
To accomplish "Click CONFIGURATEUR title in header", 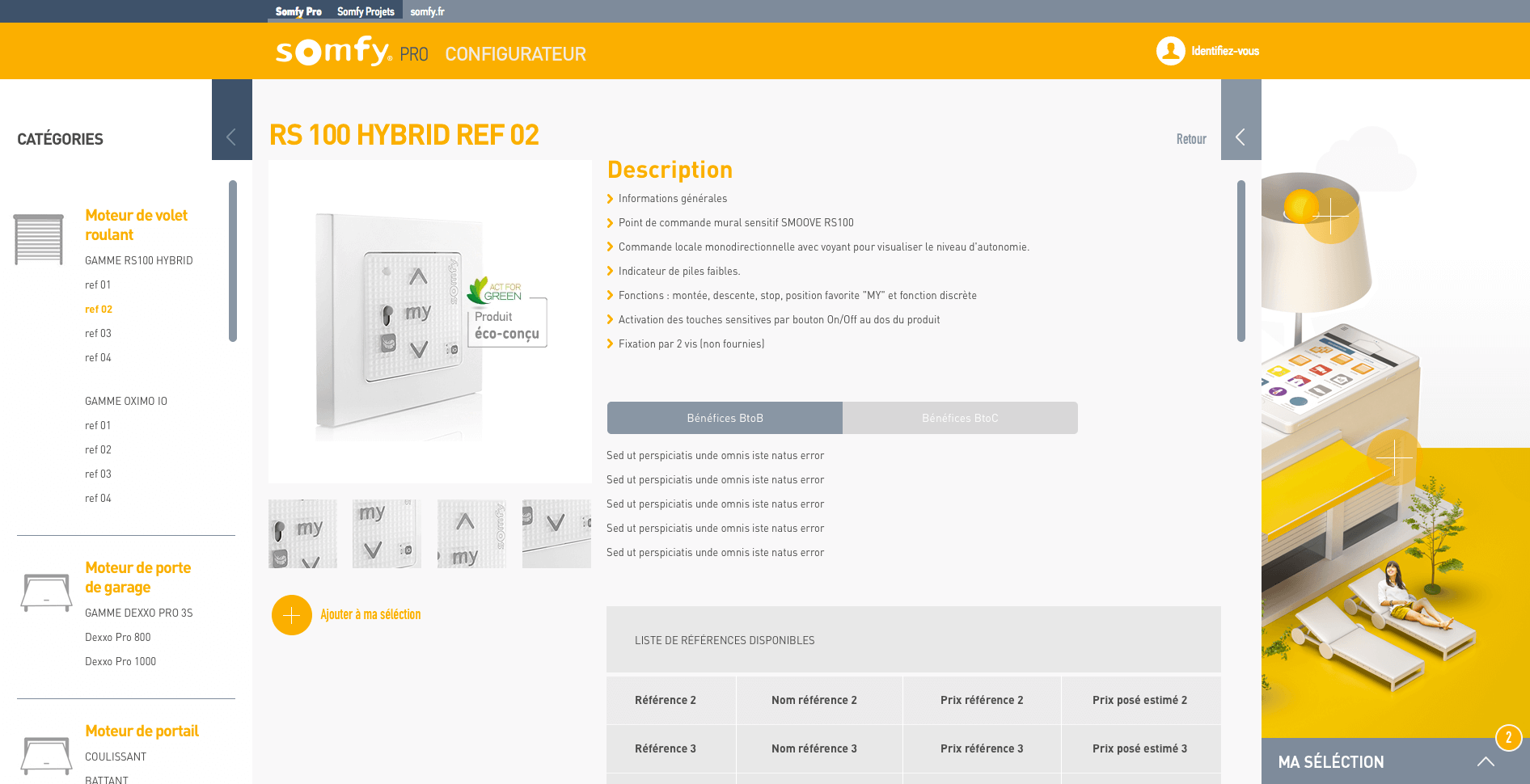I will pyautogui.click(x=515, y=54).
